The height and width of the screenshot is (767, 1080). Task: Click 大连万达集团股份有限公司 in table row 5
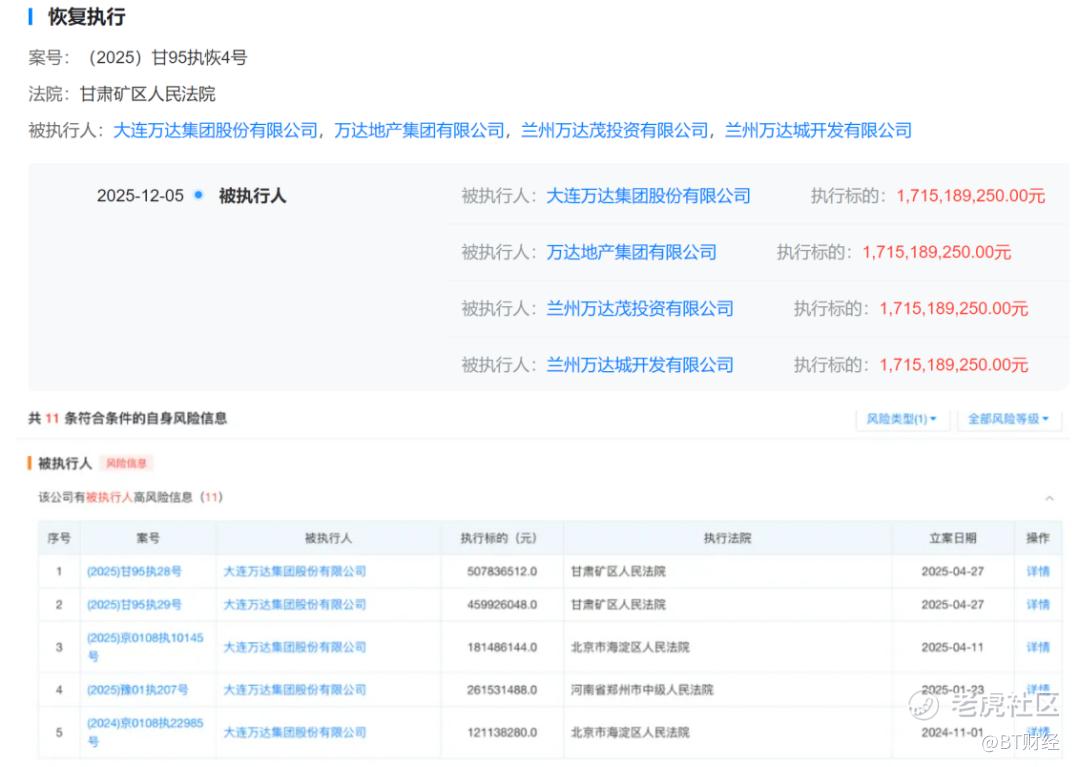tap(295, 733)
